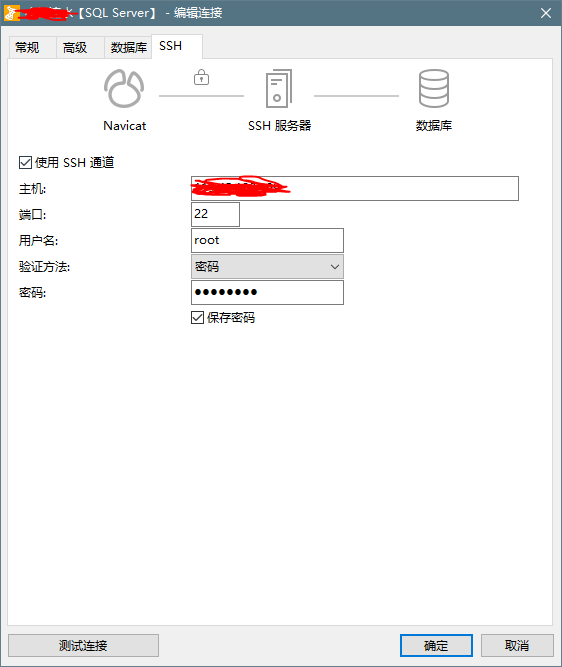Toggle the 保存密码 checkbox
The height and width of the screenshot is (667, 562).
[x=197, y=317]
